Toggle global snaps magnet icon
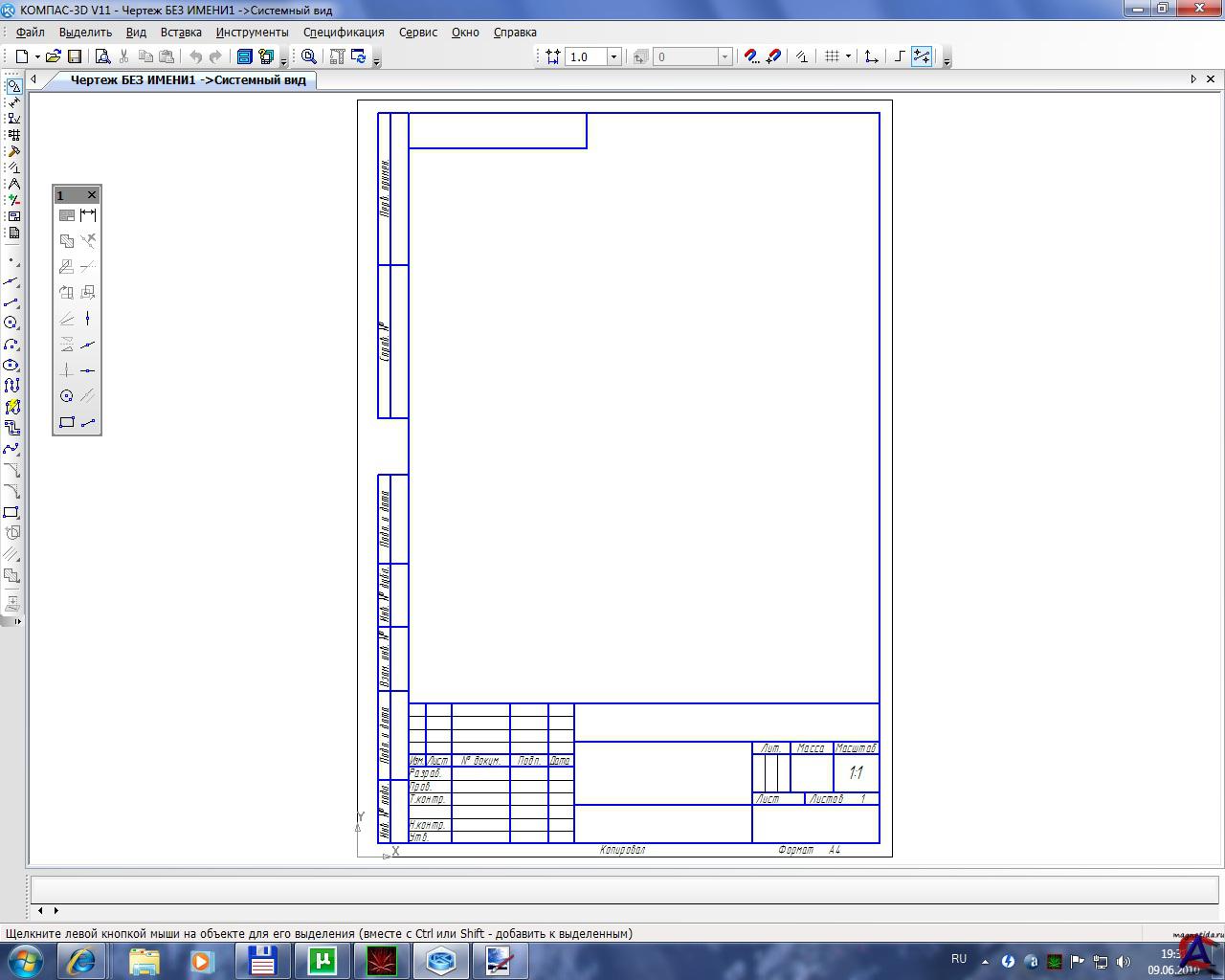 tap(752, 56)
